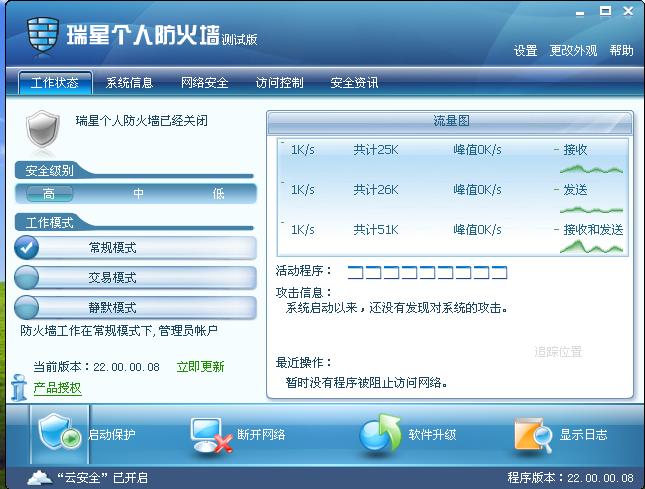645x489 pixels.
Task: Click the 系统启动以来 attack info message
Action: (397, 307)
